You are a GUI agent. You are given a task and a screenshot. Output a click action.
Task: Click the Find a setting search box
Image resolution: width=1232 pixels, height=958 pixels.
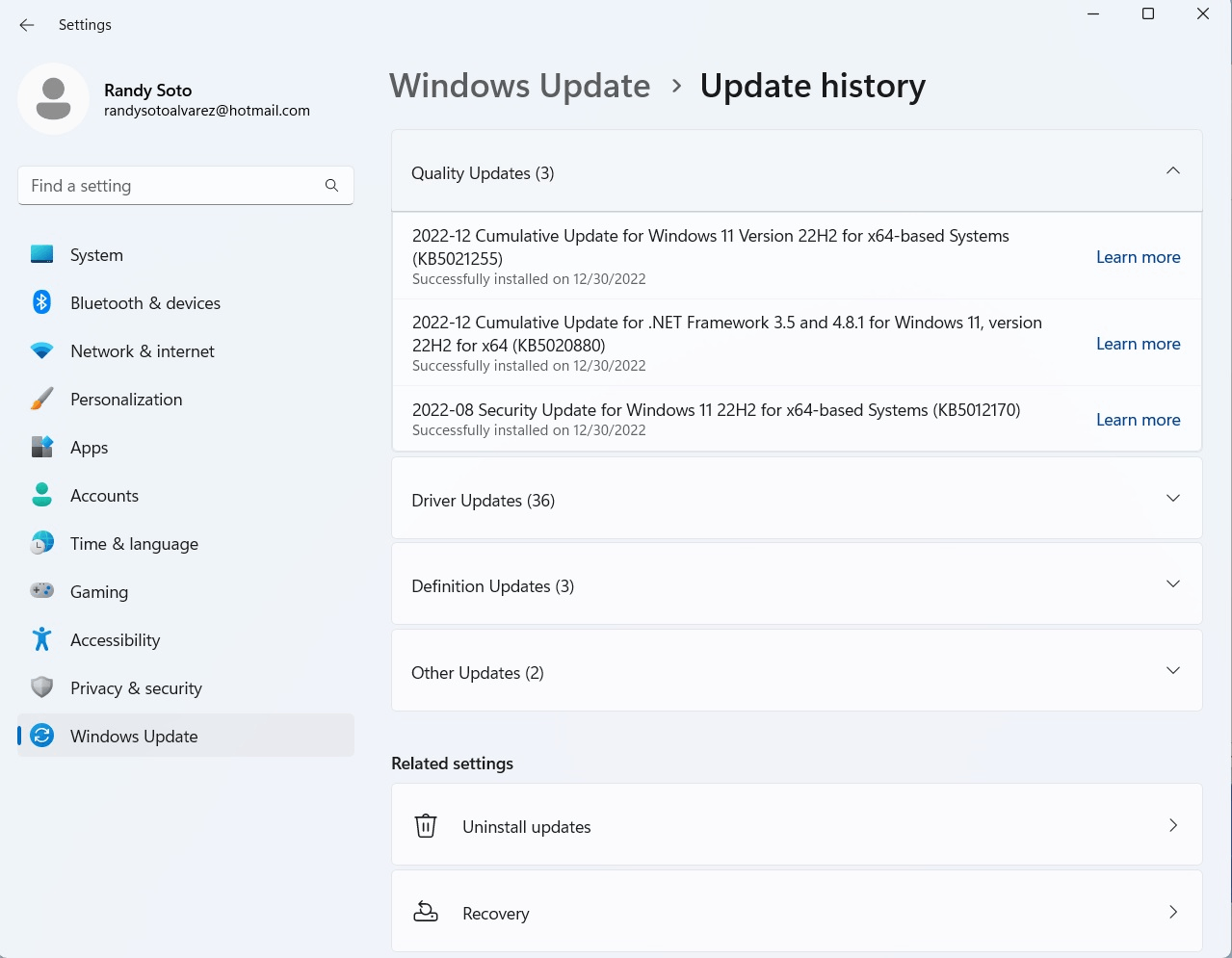(x=186, y=186)
